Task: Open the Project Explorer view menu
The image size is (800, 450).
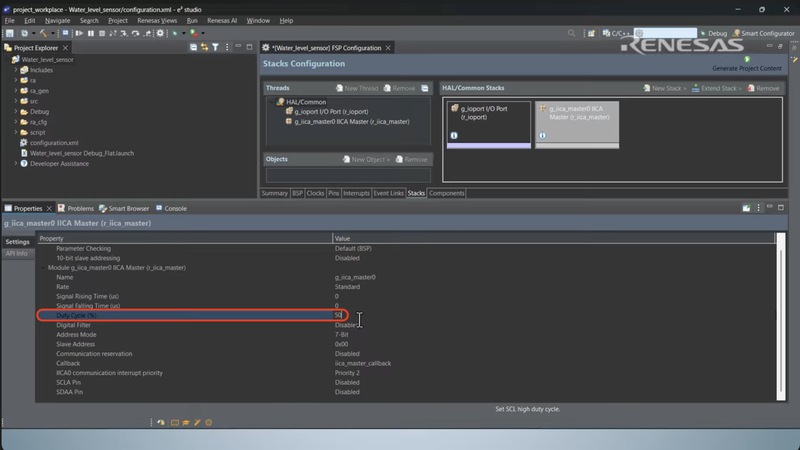Action: pos(227,47)
